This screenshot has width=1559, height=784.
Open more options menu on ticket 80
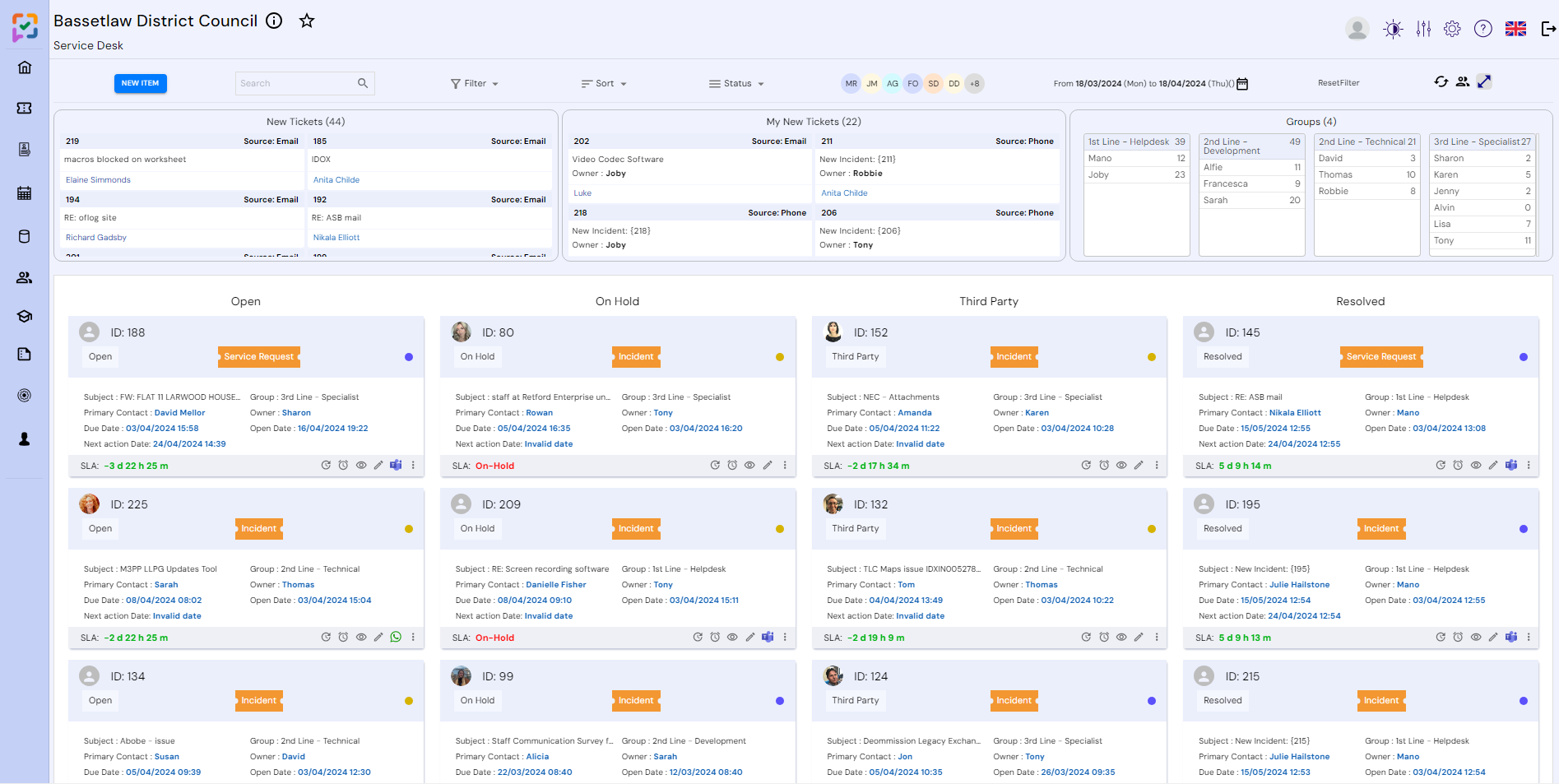click(785, 466)
